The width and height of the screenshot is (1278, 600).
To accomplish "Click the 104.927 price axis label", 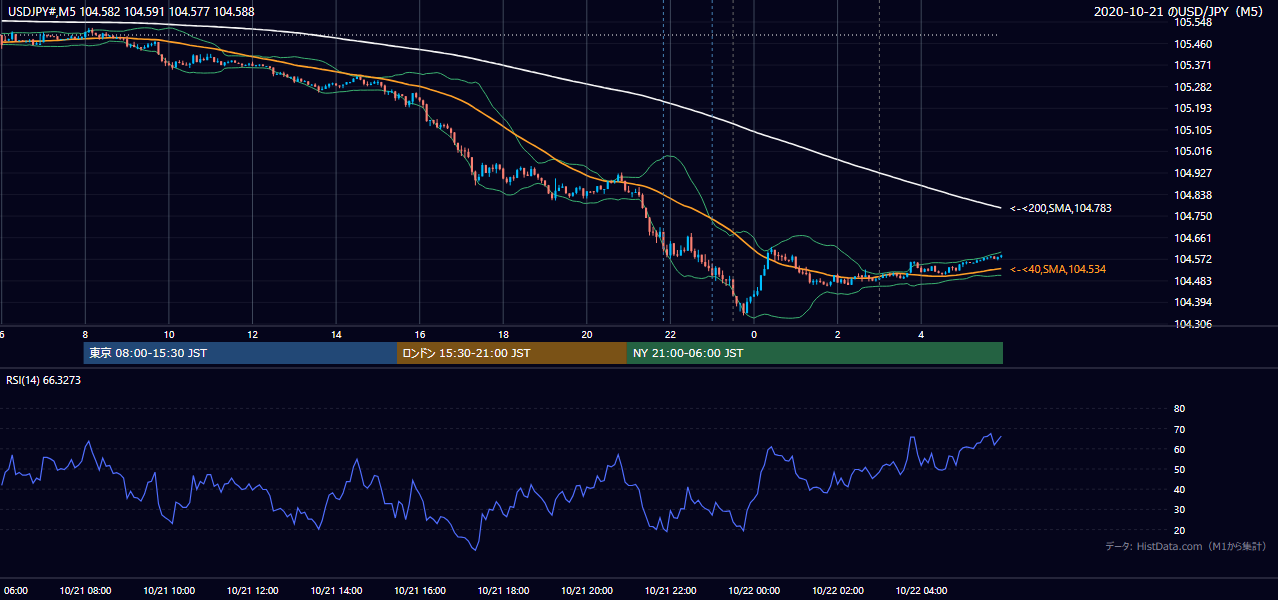I will click(x=1193, y=173).
